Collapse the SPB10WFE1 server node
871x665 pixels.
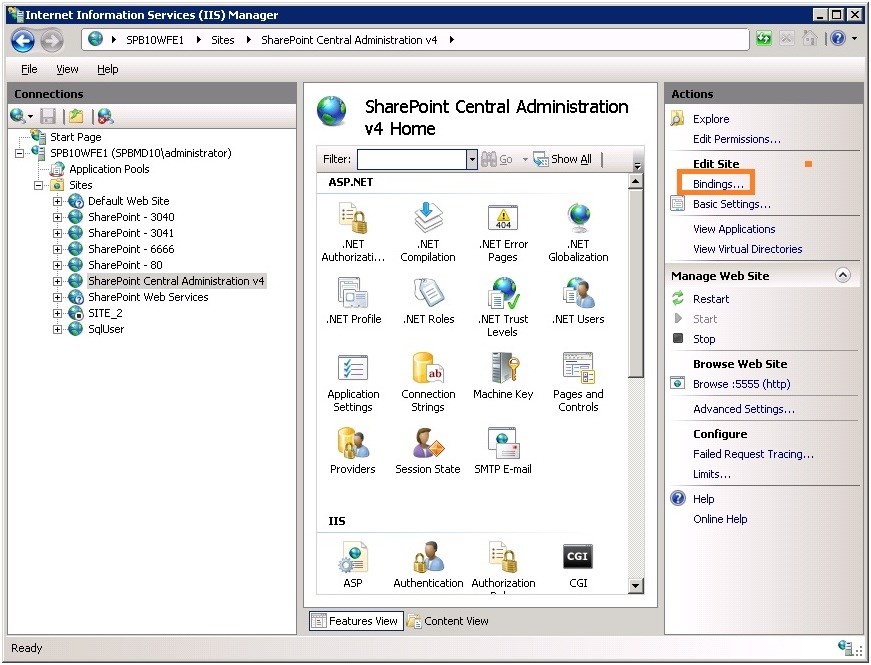(19, 153)
